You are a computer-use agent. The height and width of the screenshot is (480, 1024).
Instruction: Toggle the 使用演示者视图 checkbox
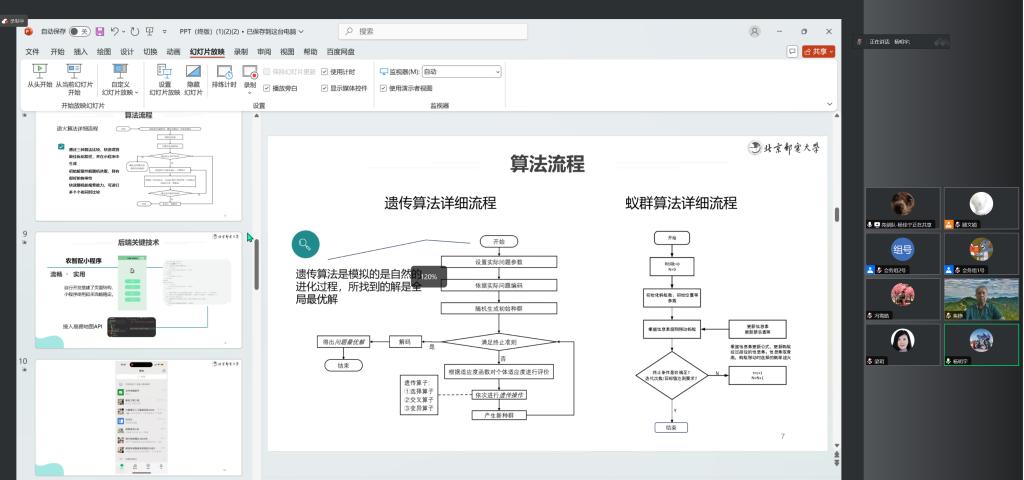click(x=384, y=88)
